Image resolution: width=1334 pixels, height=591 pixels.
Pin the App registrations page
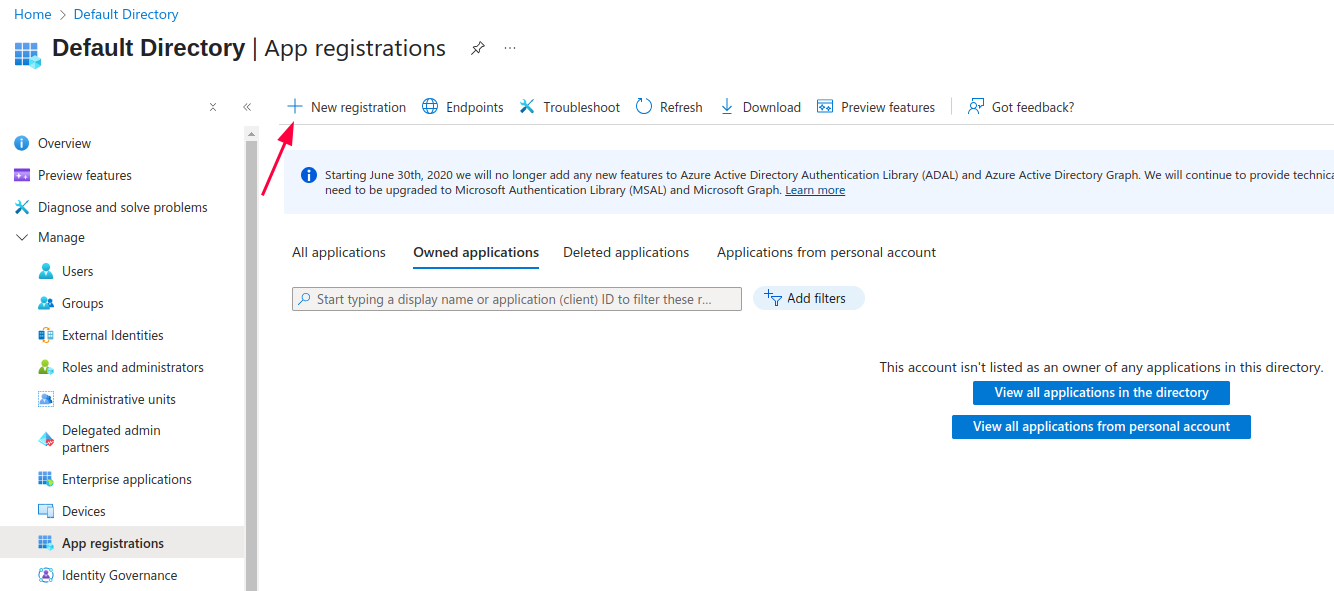[x=478, y=48]
